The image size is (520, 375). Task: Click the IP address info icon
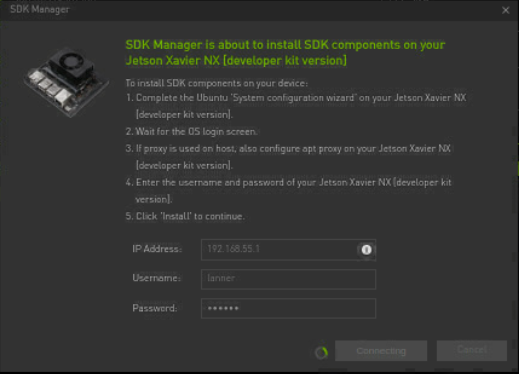tap(366, 249)
